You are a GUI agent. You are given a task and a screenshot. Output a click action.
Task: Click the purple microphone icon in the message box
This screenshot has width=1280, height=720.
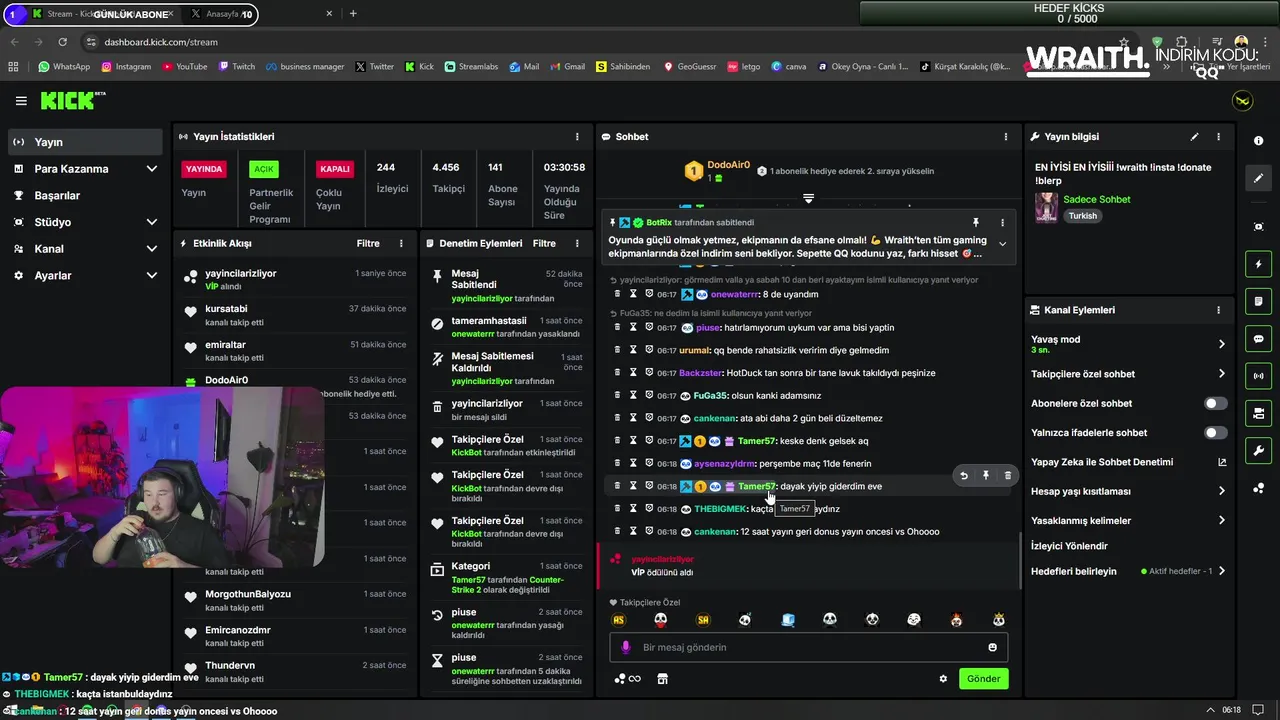click(626, 647)
